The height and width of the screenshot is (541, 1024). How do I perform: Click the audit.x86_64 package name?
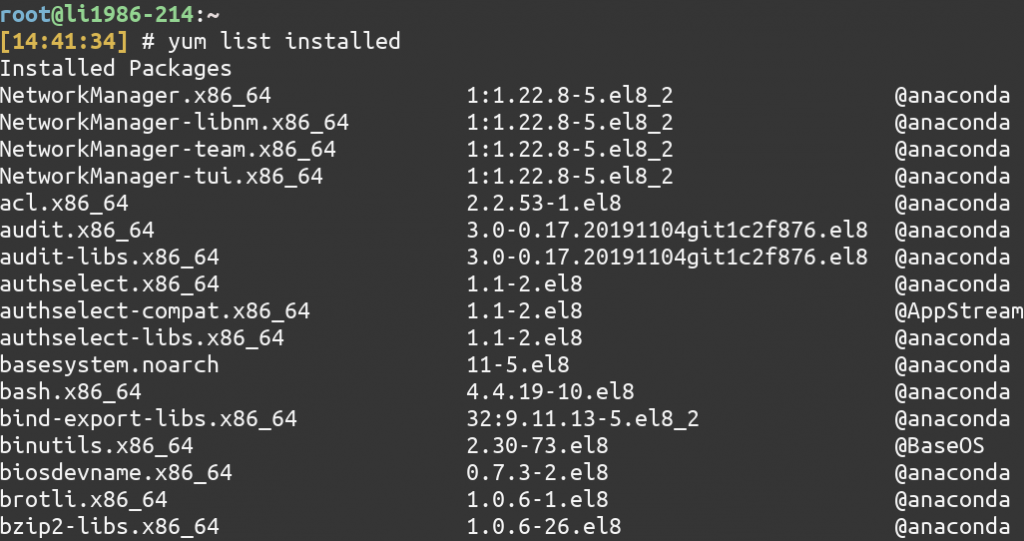pos(77,230)
